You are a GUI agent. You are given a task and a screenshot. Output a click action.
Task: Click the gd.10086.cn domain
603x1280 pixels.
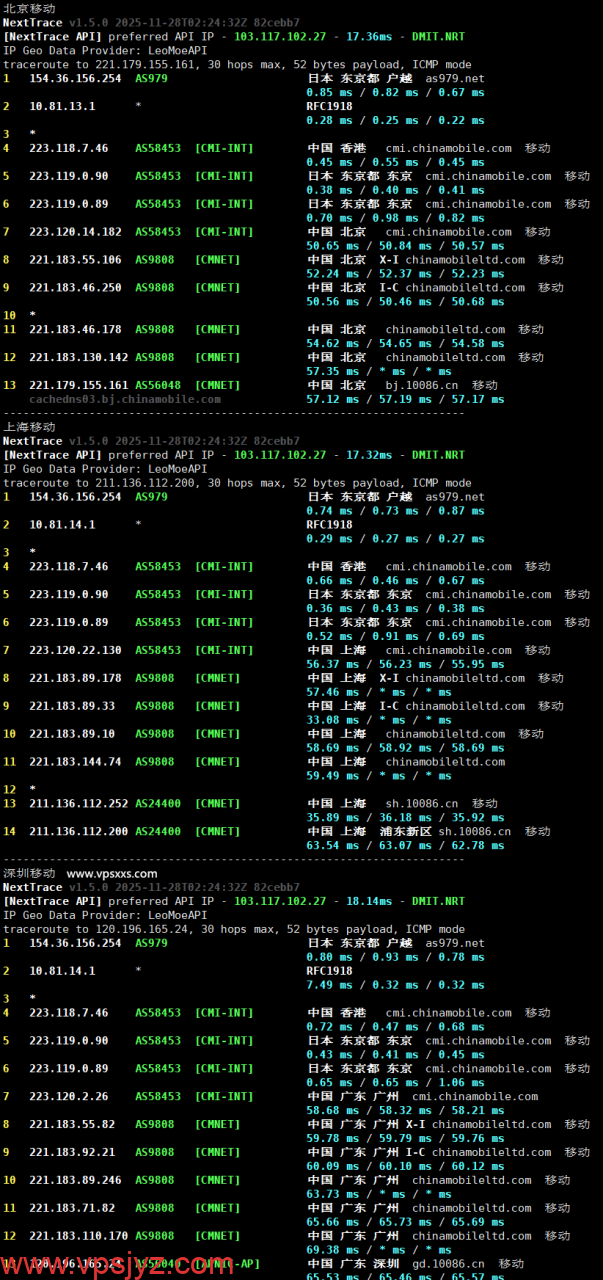click(x=448, y=1264)
